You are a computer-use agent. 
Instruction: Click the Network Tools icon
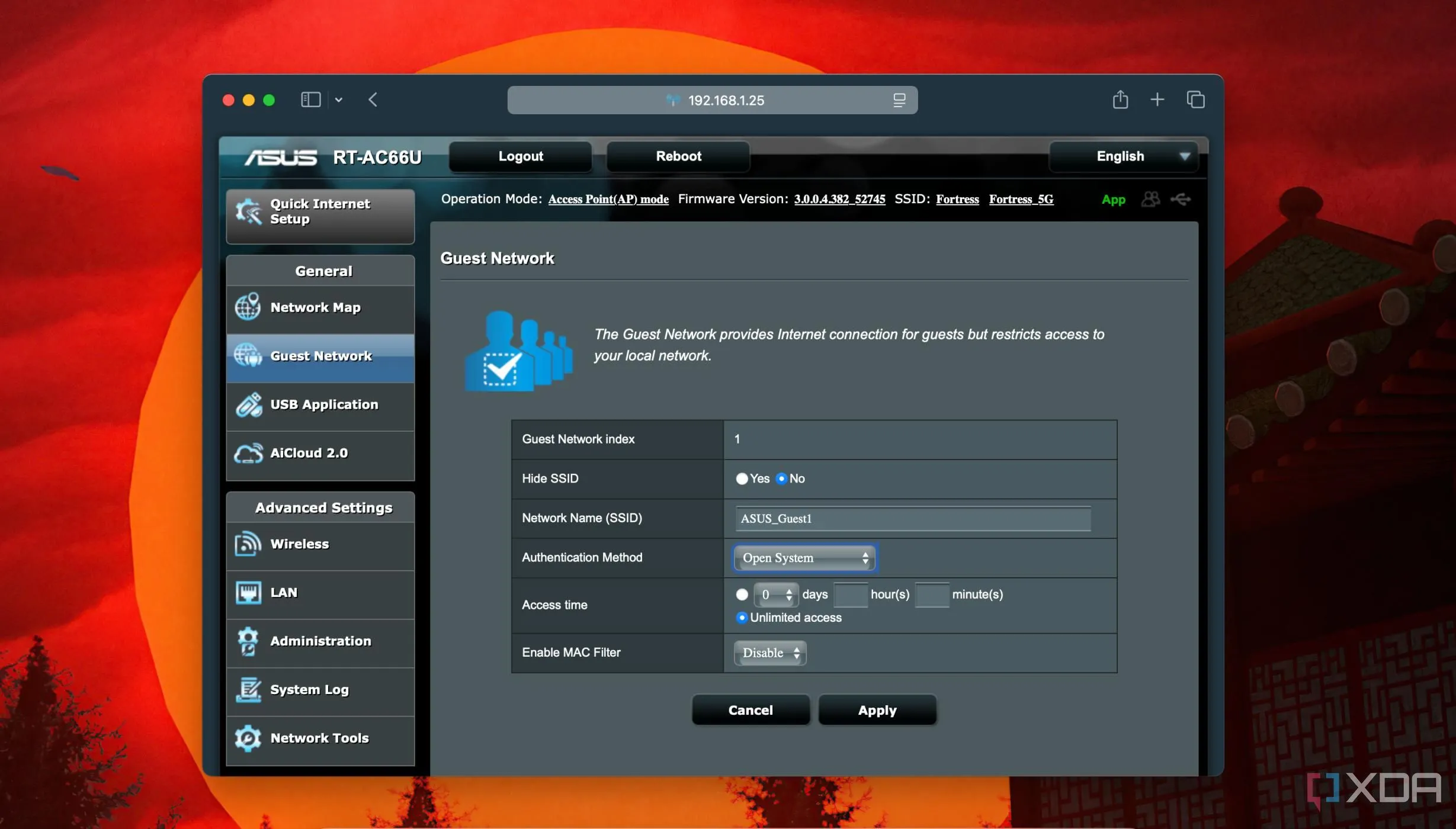[248, 738]
